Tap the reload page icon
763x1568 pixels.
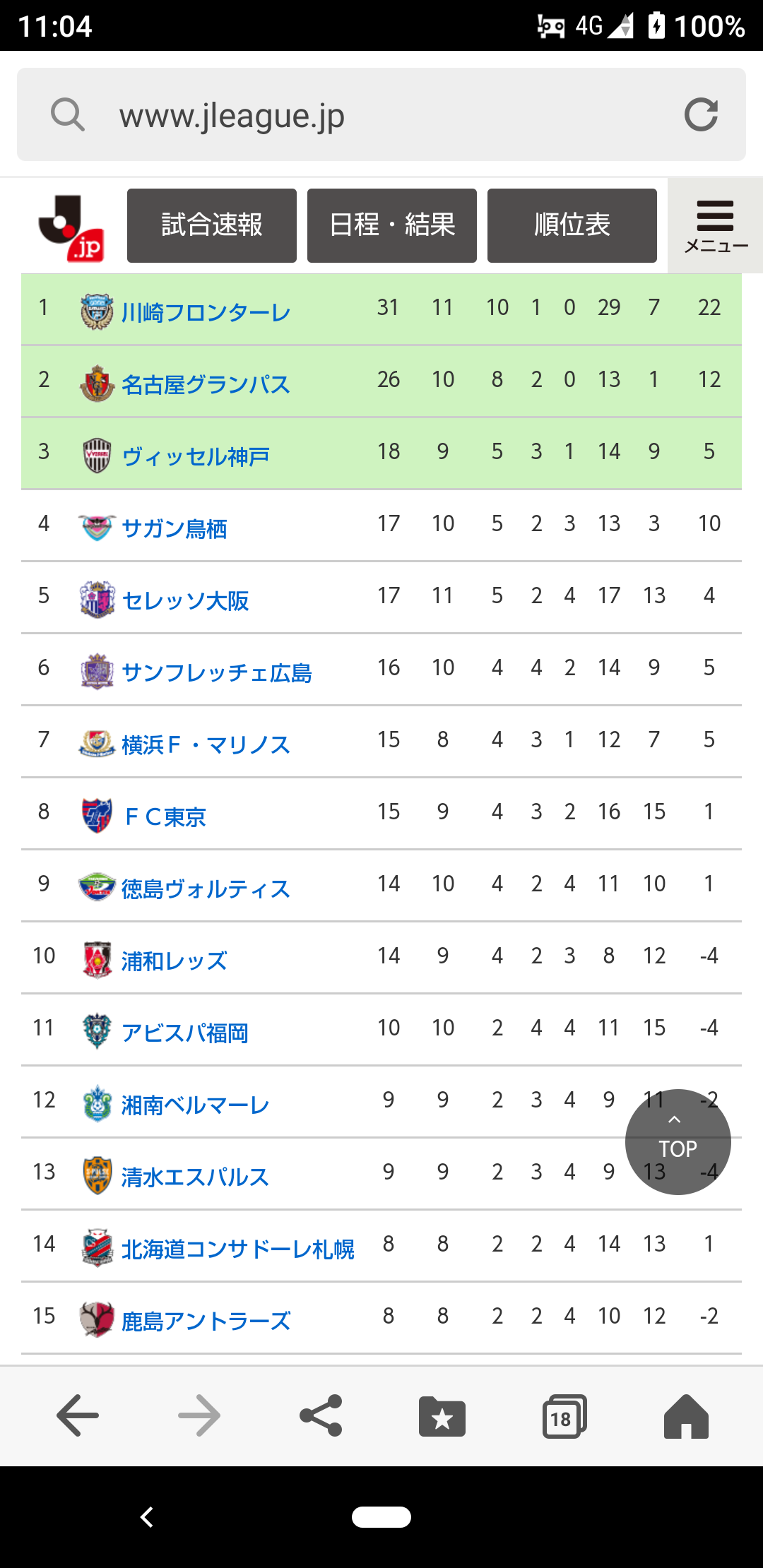coord(701,114)
